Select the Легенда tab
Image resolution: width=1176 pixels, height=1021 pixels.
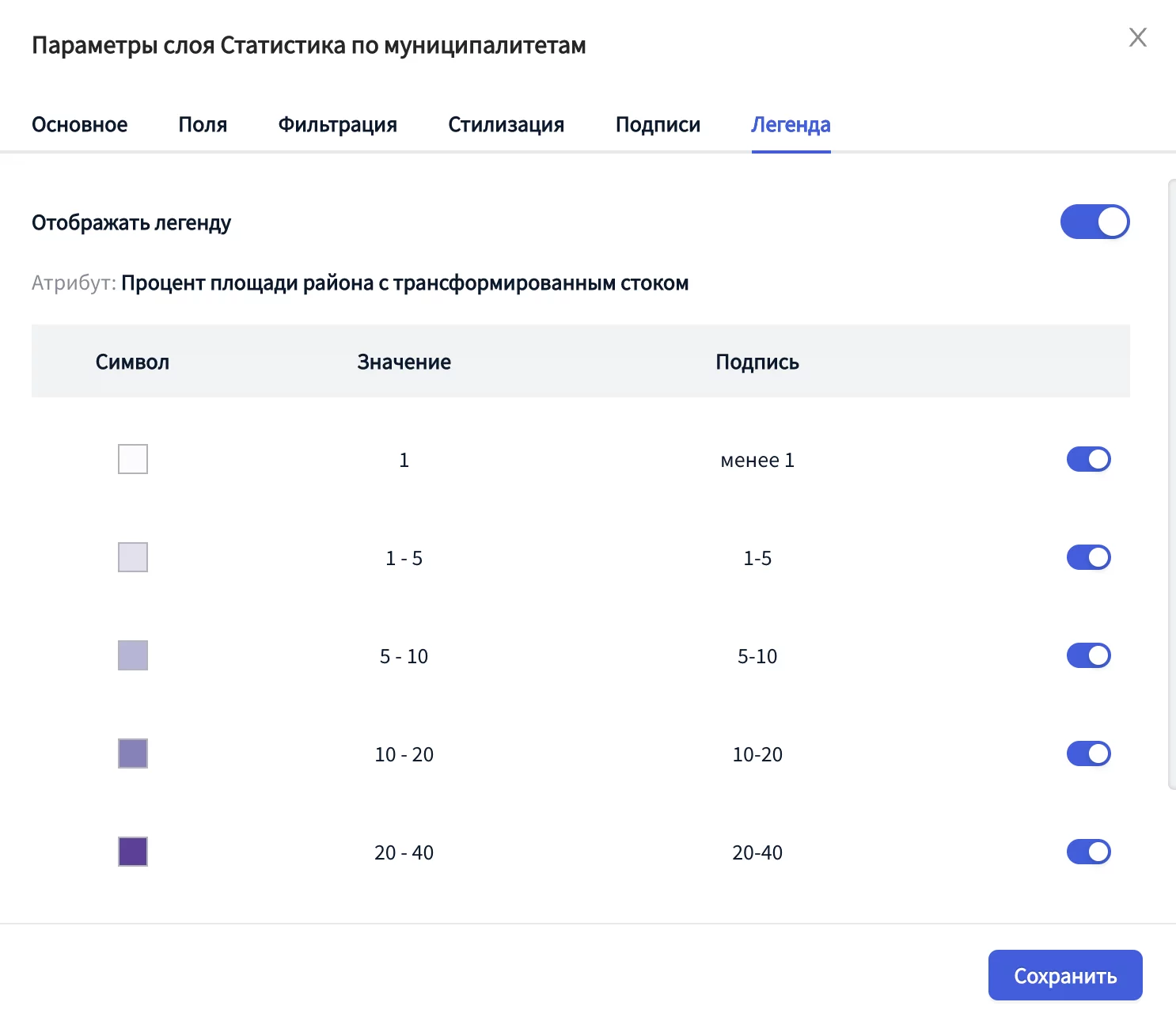pyautogui.click(x=790, y=125)
